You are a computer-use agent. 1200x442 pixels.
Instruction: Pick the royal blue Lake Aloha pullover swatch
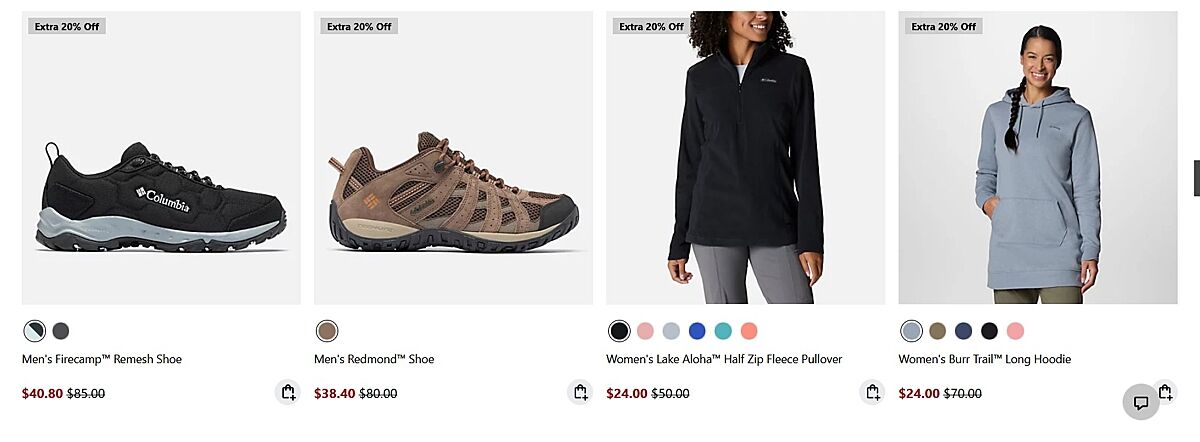coord(697,331)
